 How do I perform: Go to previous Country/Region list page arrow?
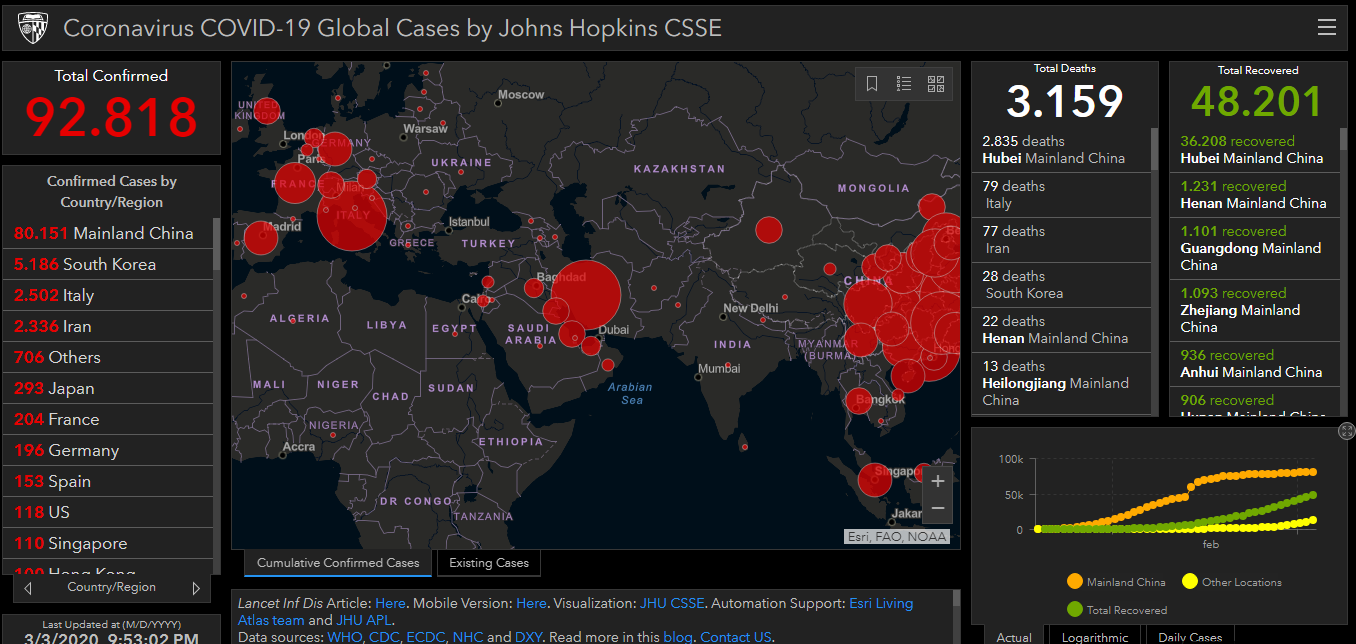[x=28, y=588]
